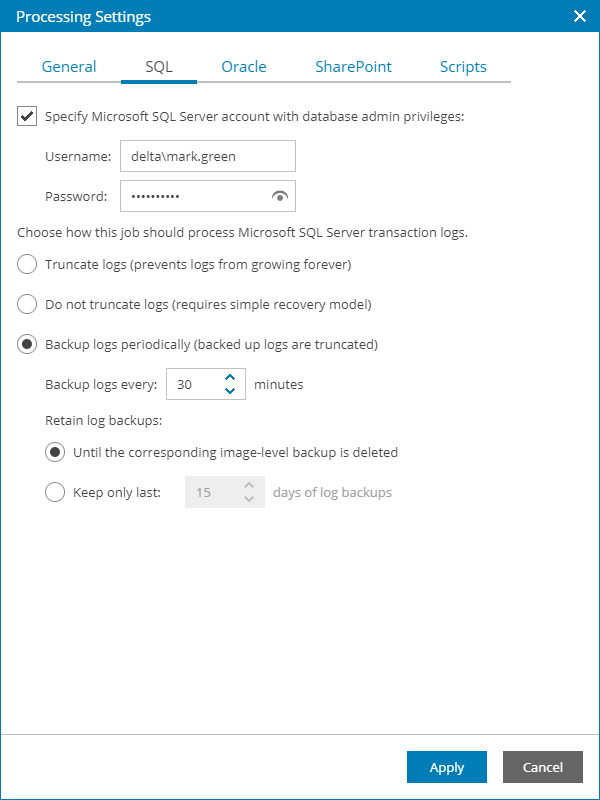Switch to the General tab
The height and width of the screenshot is (800, 600).
[x=69, y=66]
